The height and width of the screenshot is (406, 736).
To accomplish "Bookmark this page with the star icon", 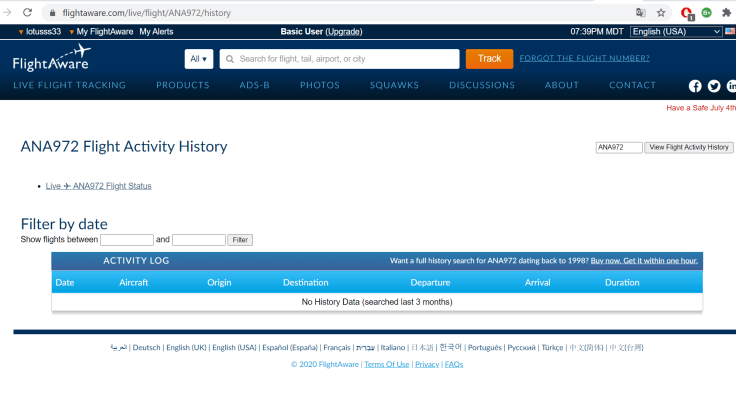I will coord(661,13).
